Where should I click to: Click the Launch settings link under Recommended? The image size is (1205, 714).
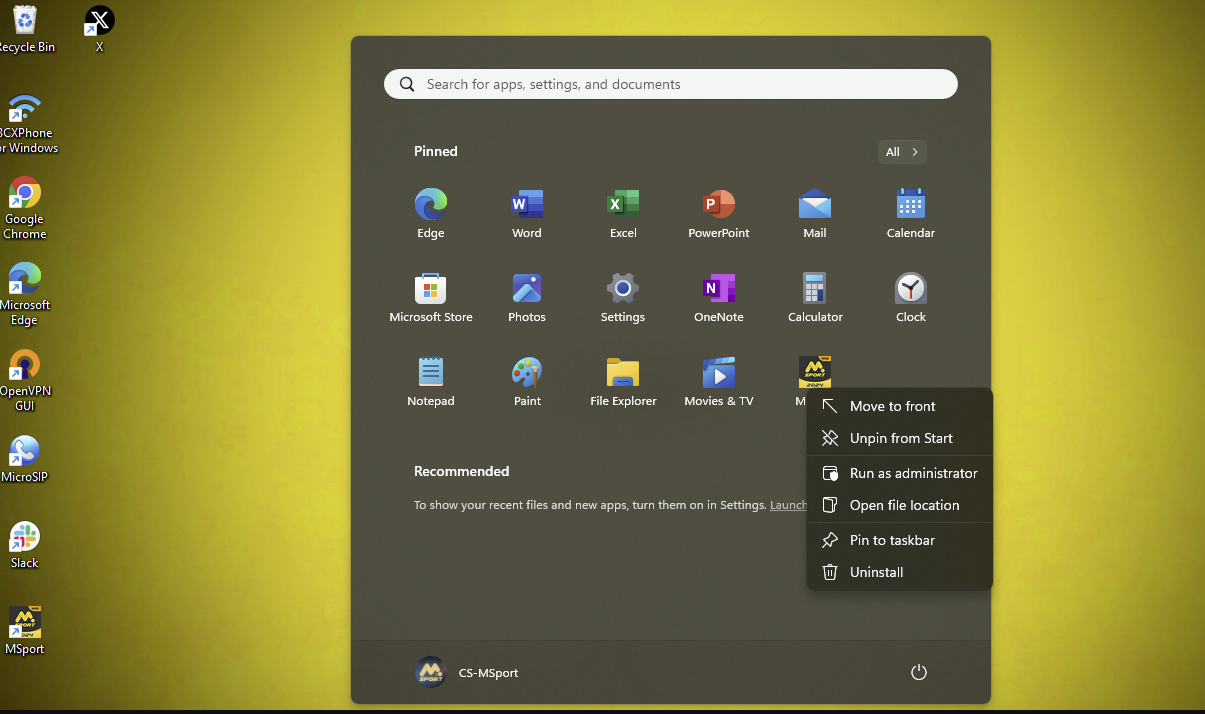coord(788,505)
